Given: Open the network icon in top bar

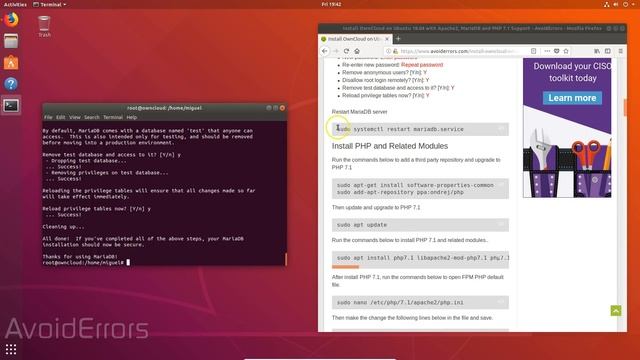Looking at the screenshot, I should point(607,4).
